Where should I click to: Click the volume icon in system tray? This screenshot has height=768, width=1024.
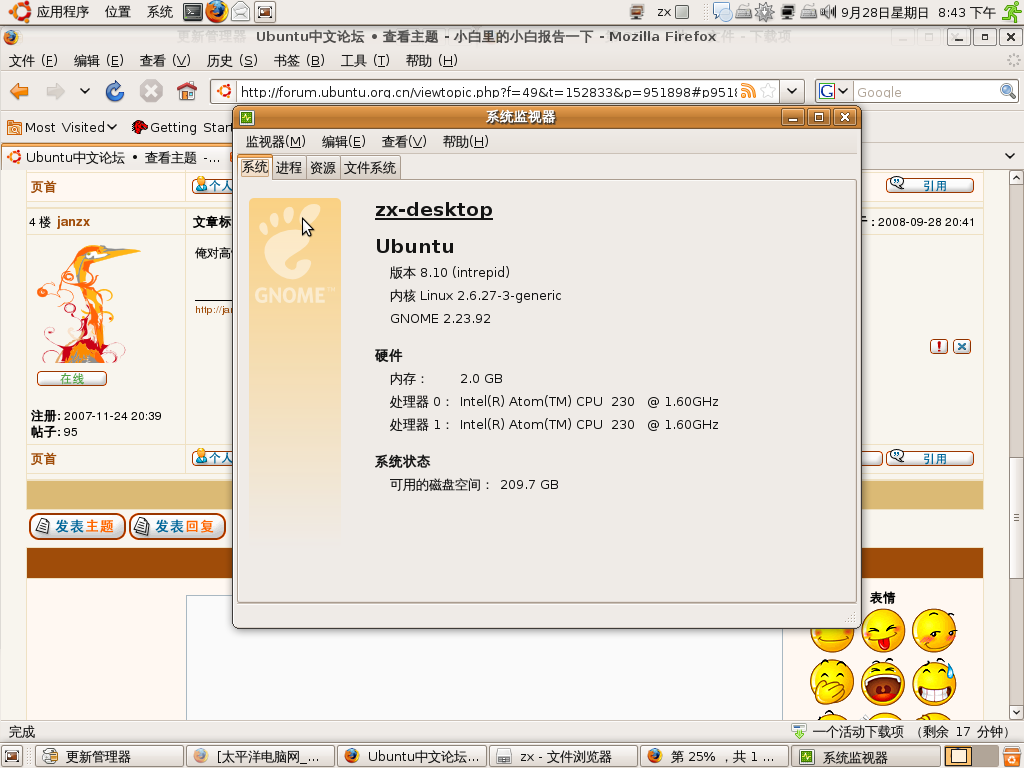[827, 12]
